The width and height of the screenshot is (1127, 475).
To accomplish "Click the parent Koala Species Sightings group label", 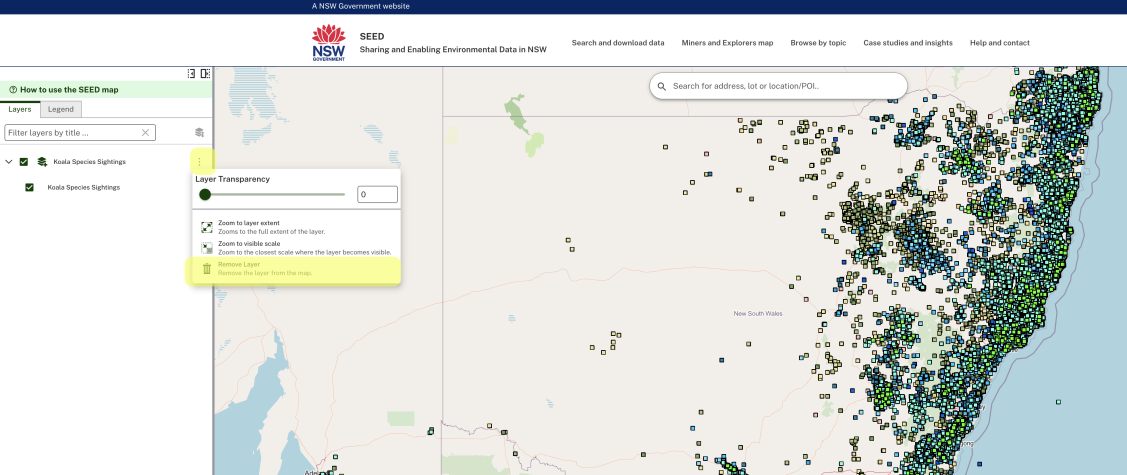I will [89, 162].
